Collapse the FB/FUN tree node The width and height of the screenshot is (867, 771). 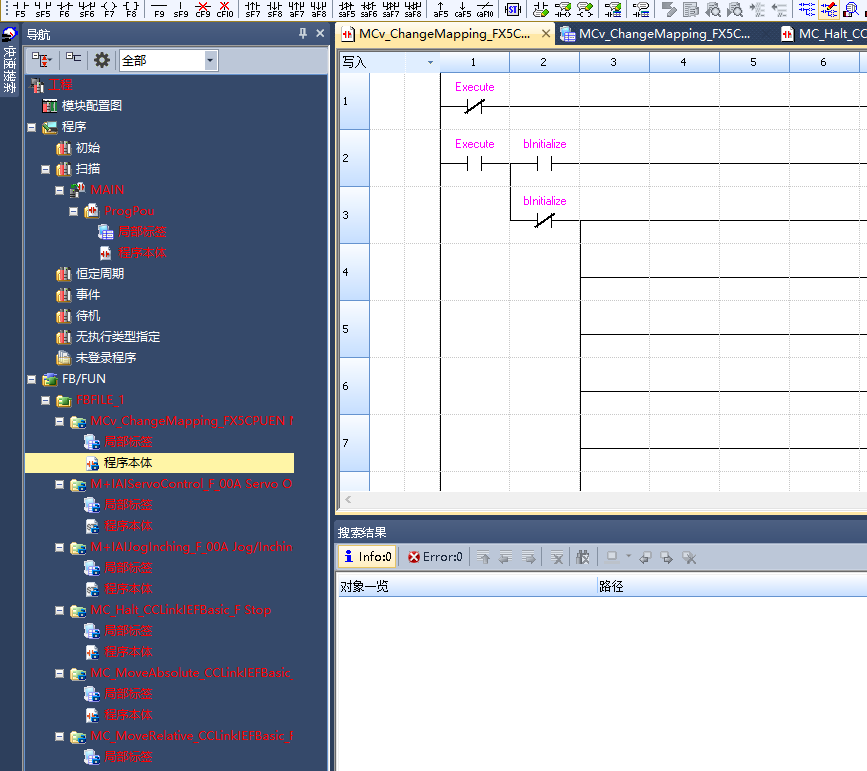(32, 379)
